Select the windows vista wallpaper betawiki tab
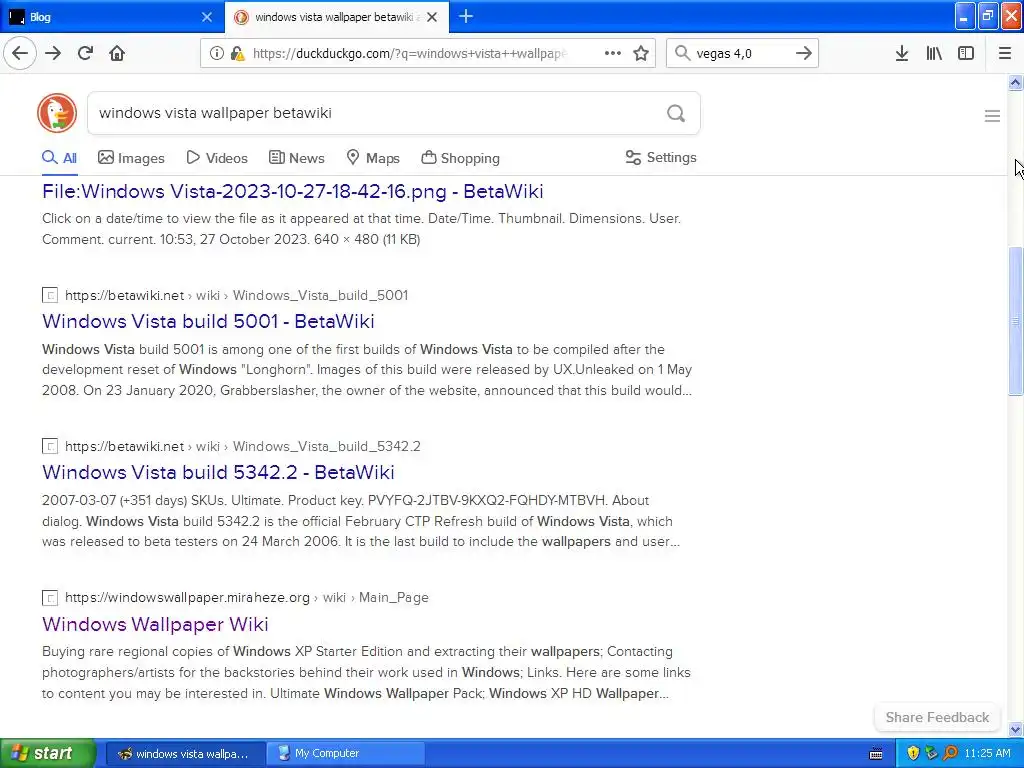 [x=336, y=17]
